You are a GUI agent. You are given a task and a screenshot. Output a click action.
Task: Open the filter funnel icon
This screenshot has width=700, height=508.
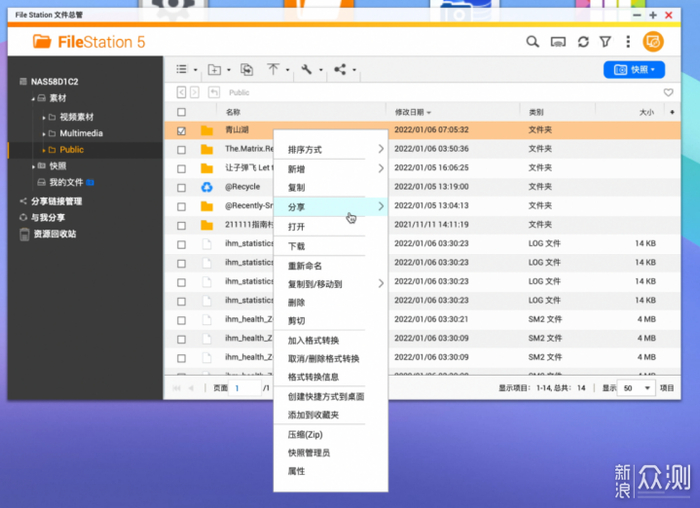605,42
